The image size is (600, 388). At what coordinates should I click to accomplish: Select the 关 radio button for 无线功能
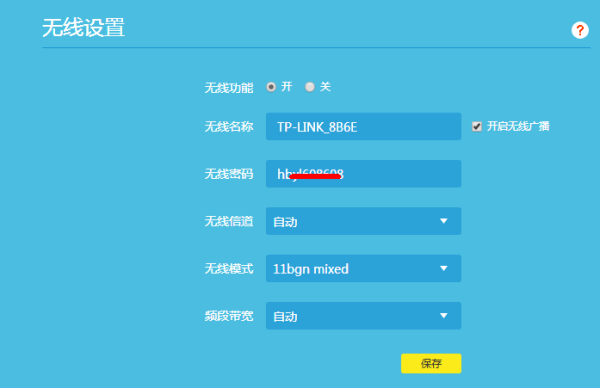click(x=310, y=87)
